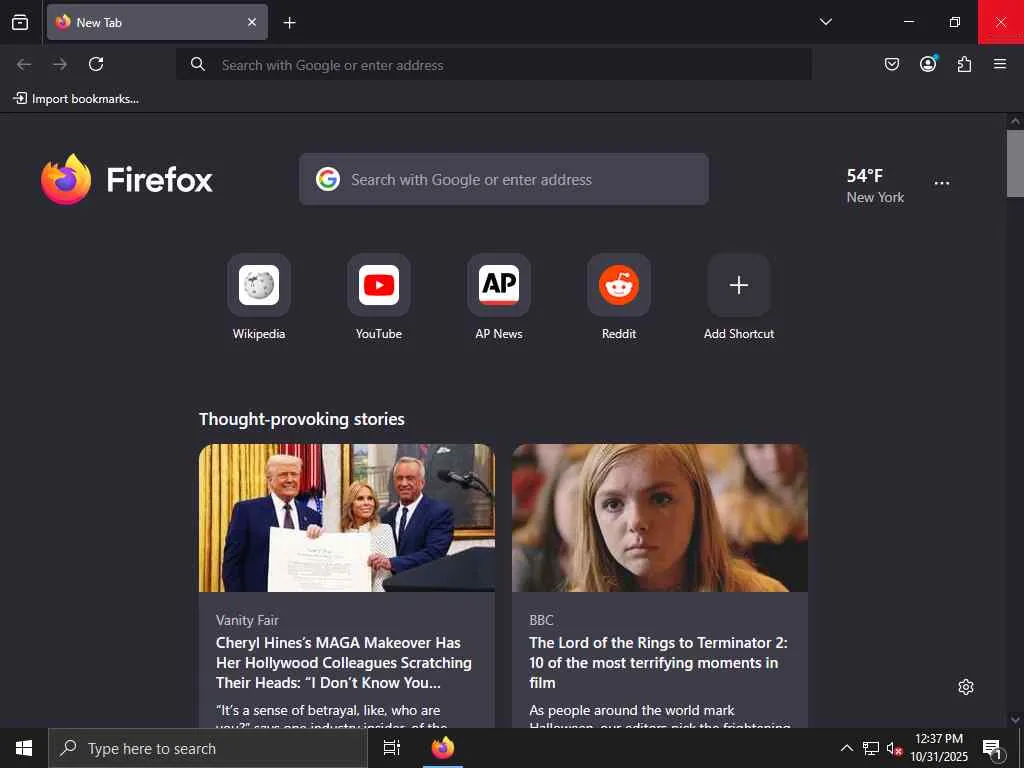1024x768 pixels.
Task: Open the Pocket save icon
Action: coord(891,64)
